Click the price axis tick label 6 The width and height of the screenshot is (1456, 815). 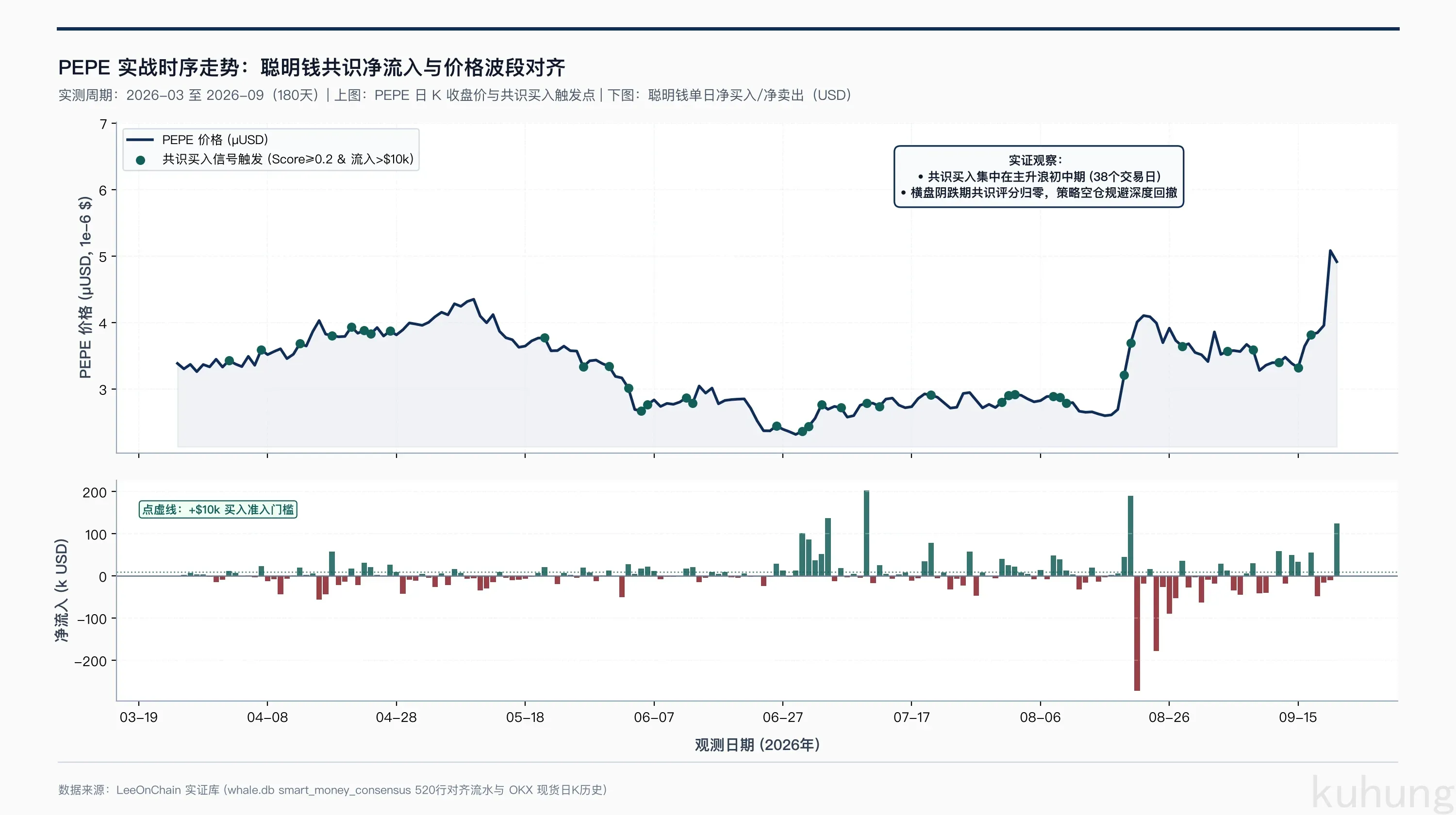click(x=103, y=190)
